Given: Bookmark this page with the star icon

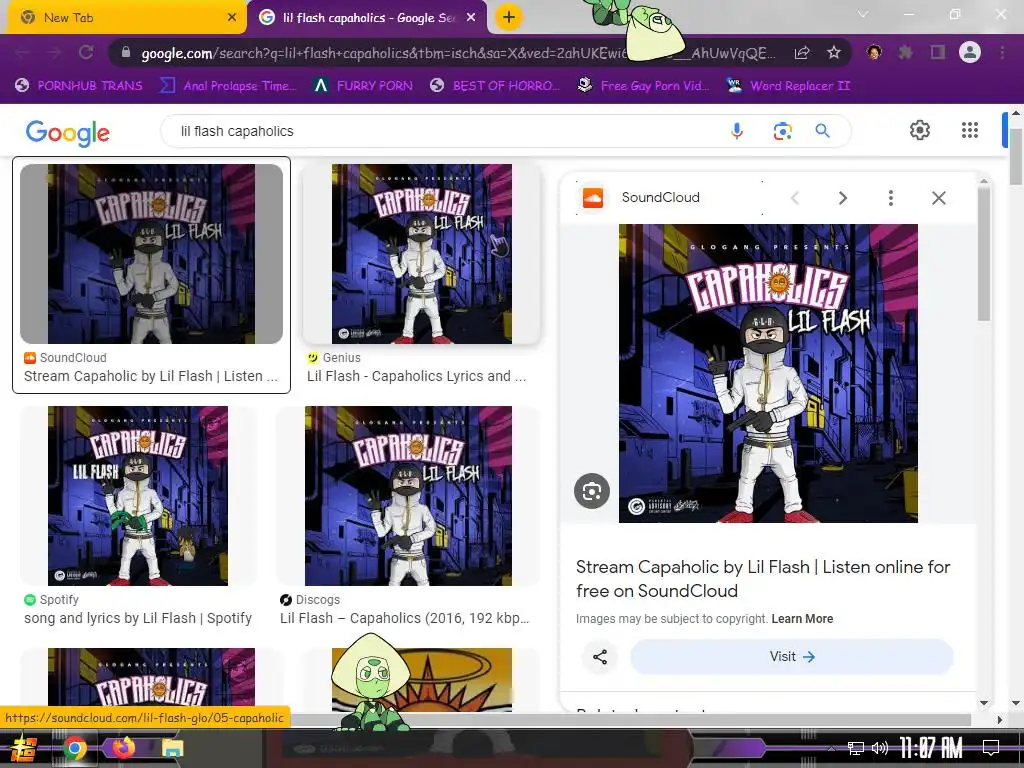Looking at the screenshot, I should tap(834, 53).
